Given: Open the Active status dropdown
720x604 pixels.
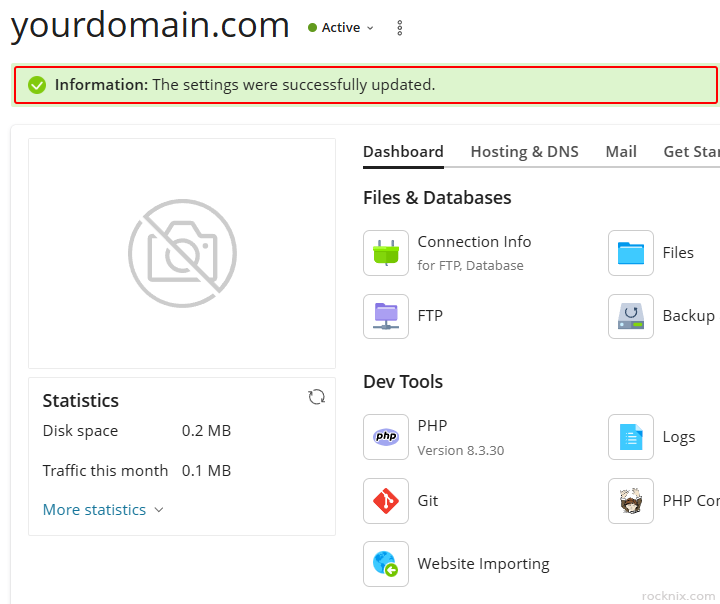Looking at the screenshot, I should [342, 28].
